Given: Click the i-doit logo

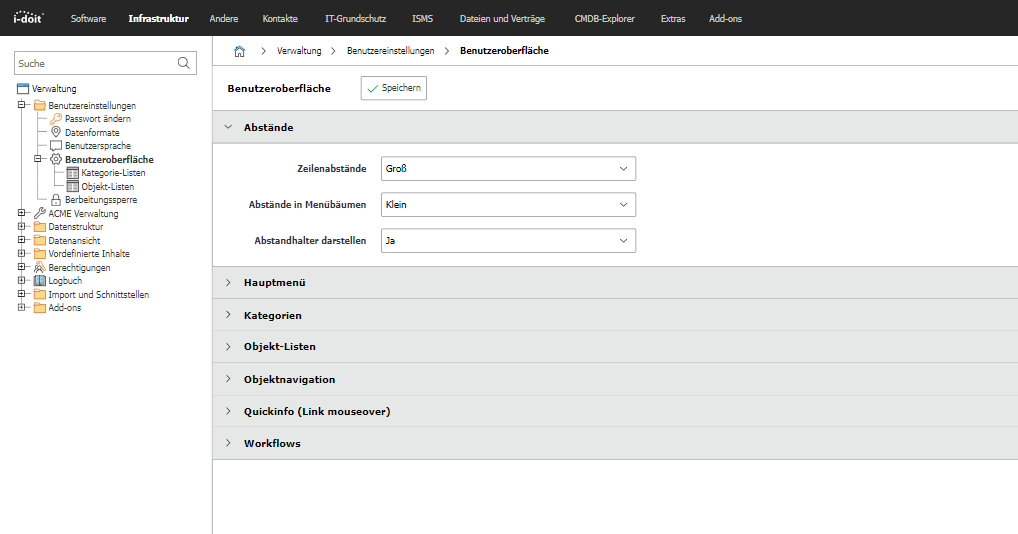Looking at the screenshot, I should point(28,18).
